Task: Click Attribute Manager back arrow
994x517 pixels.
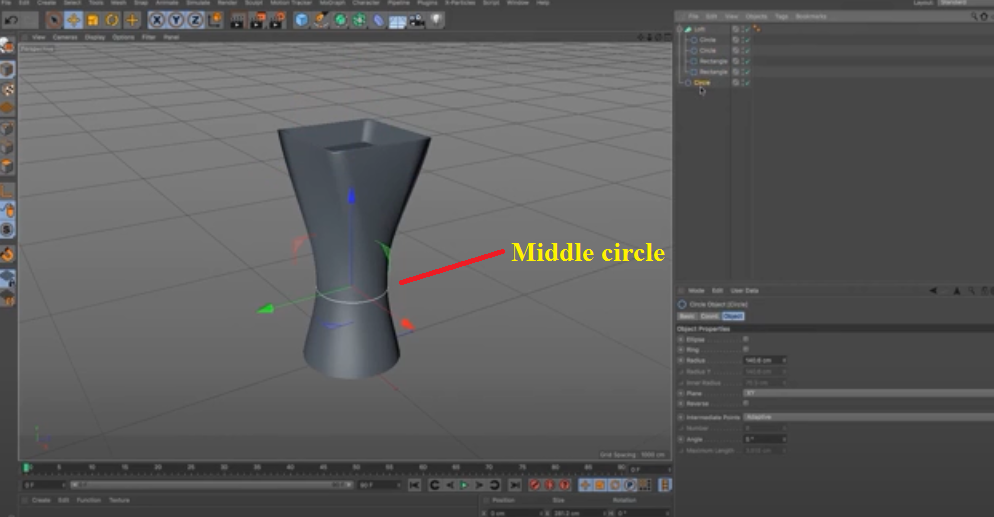Action: [933, 291]
